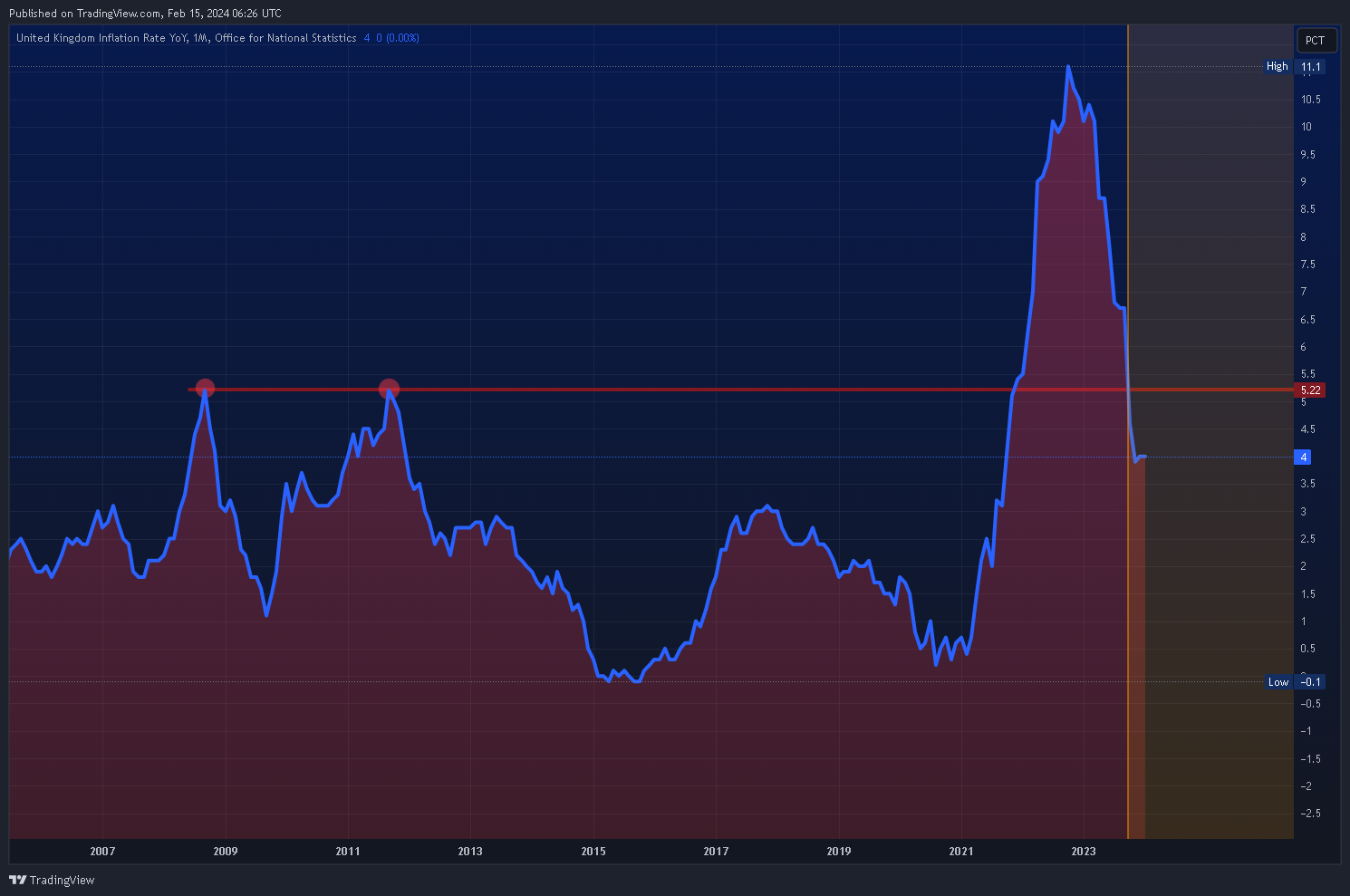The height and width of the screenshot is (896, 1350).
Task: Click the PCT unit button
Action: (x=1316, y=40)
